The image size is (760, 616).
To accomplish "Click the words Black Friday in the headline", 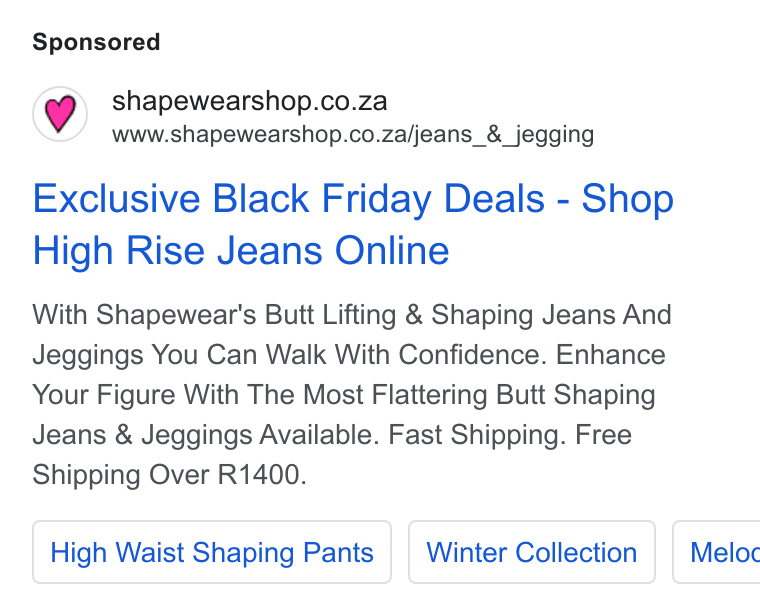I will click(322, 198).
